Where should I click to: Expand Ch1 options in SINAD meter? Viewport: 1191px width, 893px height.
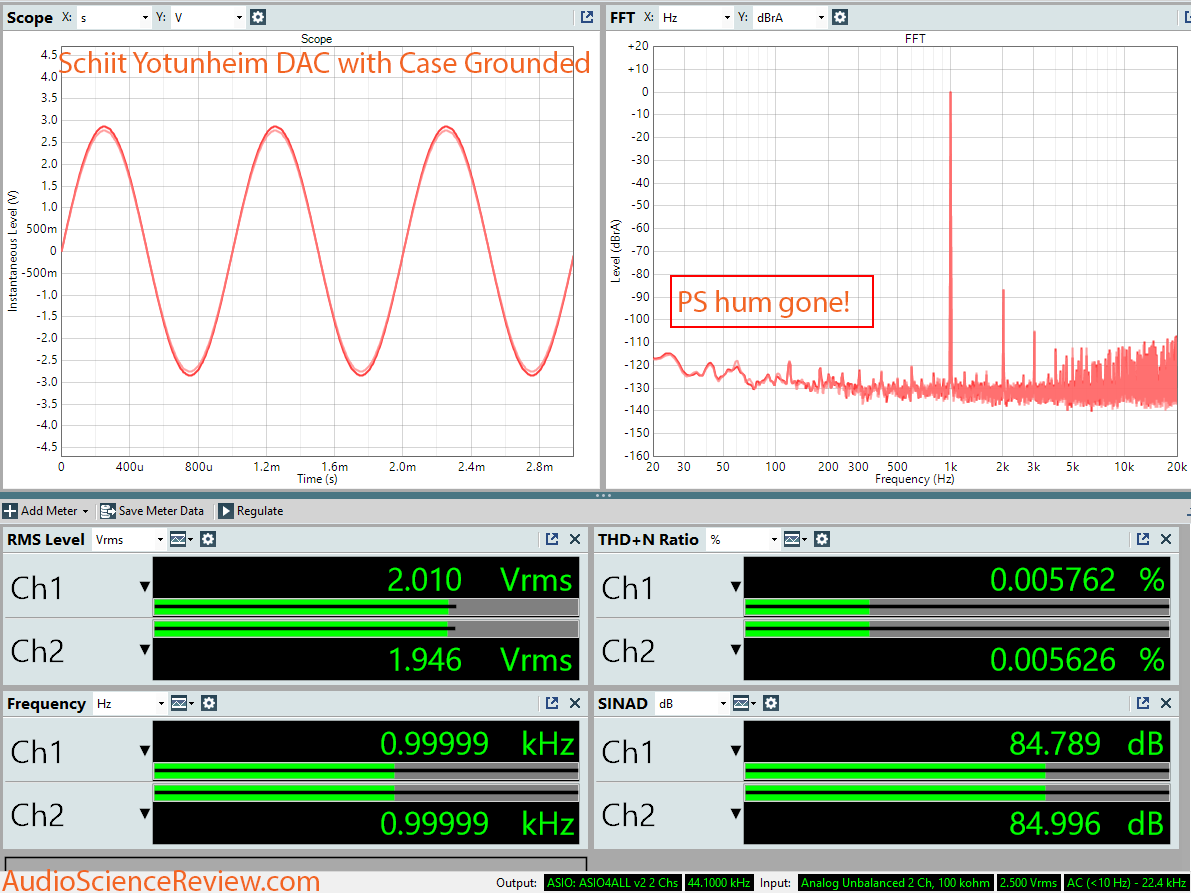[x=735, y=750]
